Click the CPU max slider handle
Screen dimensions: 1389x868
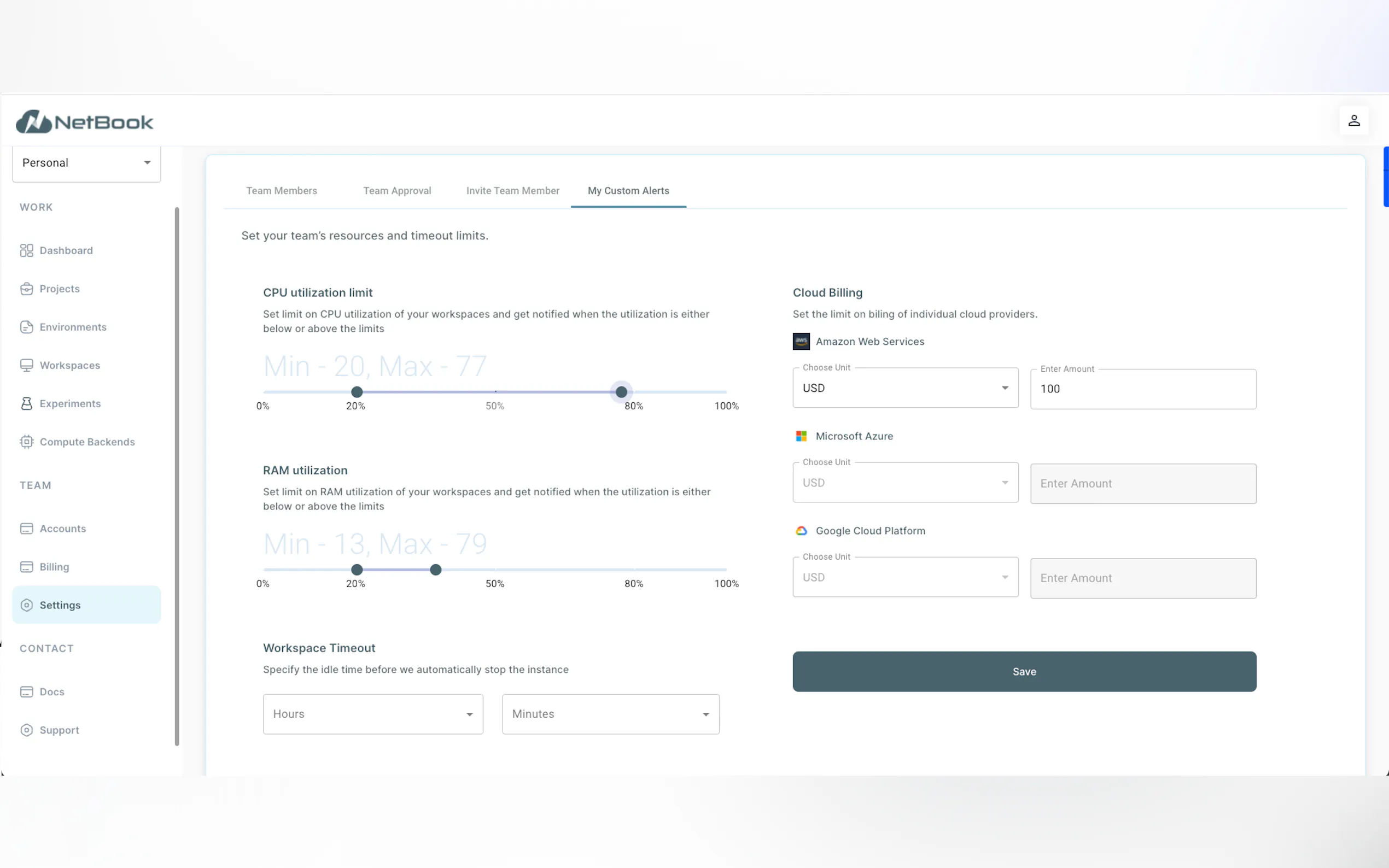621,392
